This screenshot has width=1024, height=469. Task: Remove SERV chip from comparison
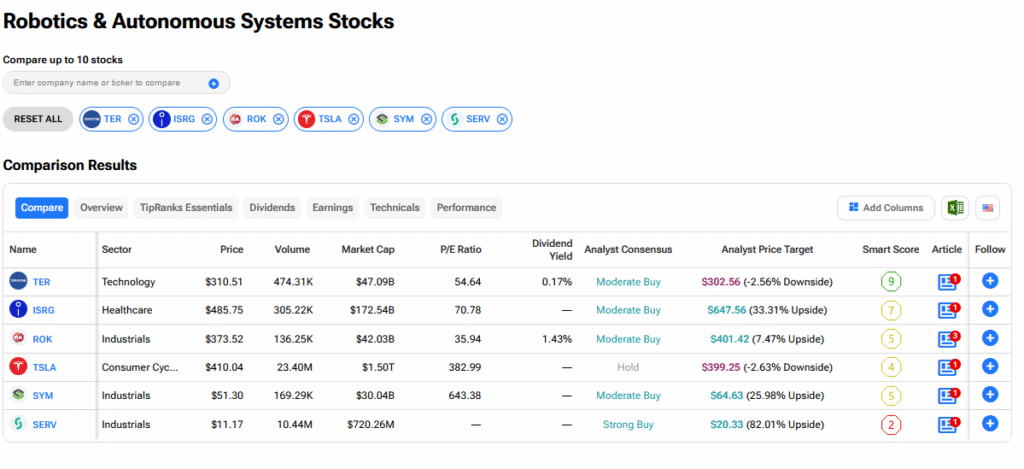[502, 119]
